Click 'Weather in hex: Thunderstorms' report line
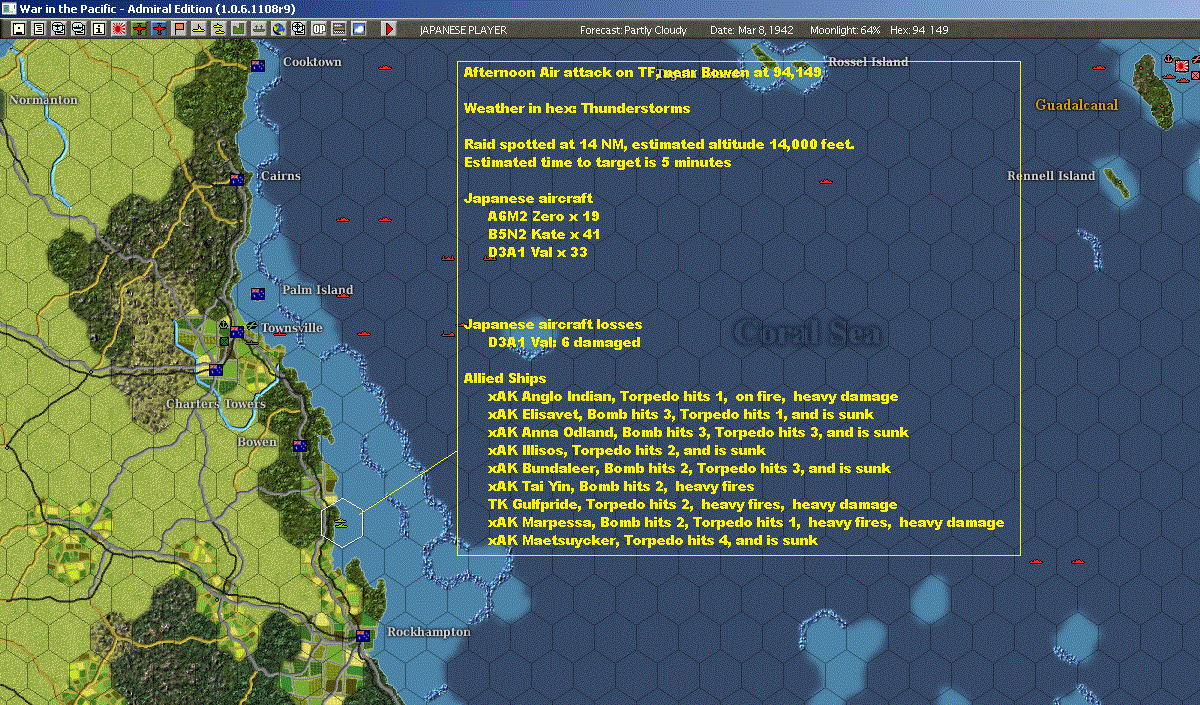 pos(577,108)
